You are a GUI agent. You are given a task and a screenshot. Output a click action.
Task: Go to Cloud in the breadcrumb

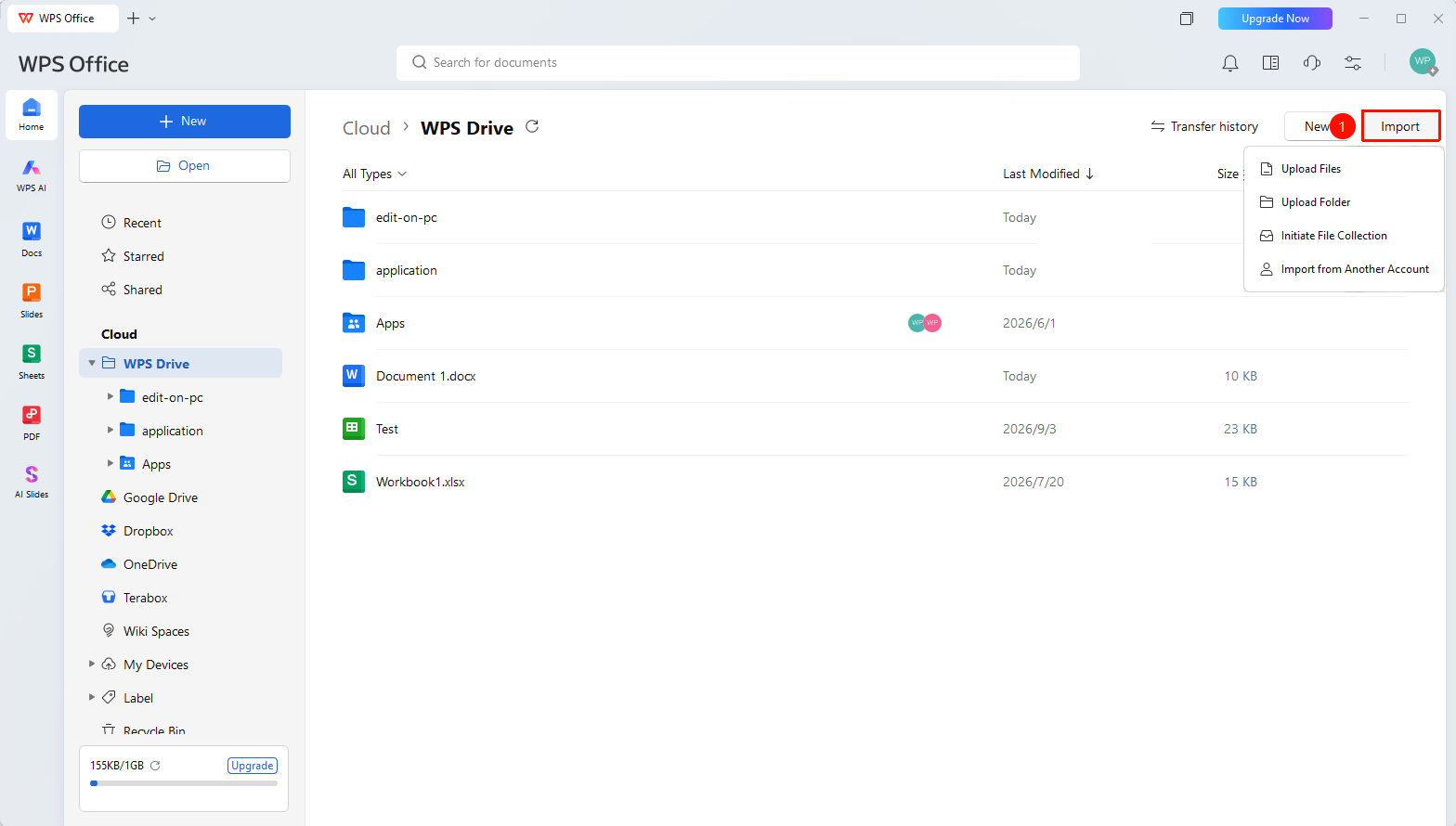point(367,128)
